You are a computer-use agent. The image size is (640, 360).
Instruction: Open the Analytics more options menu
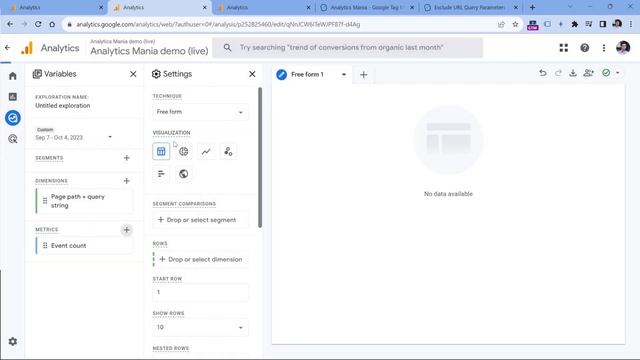(604, 48)
